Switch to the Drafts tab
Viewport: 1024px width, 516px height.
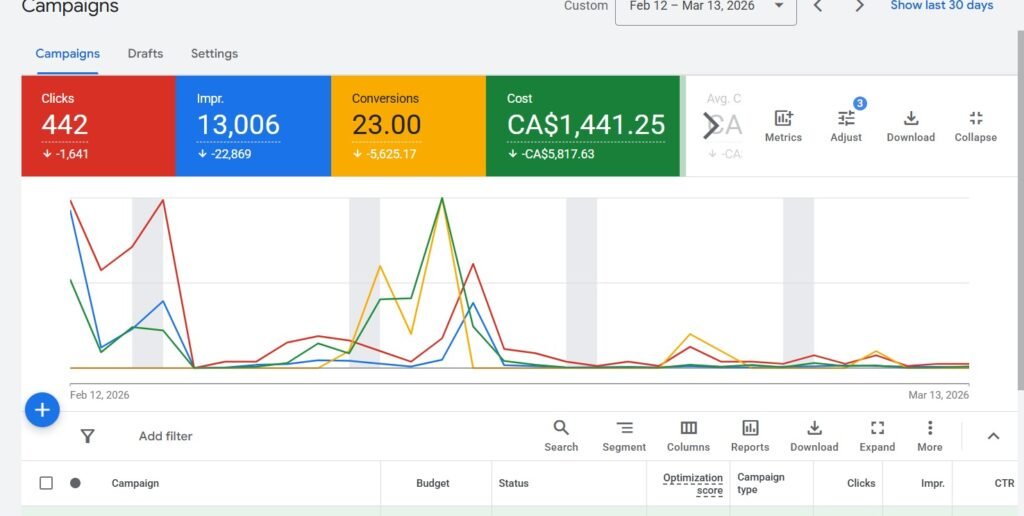(x=145, y=54)
